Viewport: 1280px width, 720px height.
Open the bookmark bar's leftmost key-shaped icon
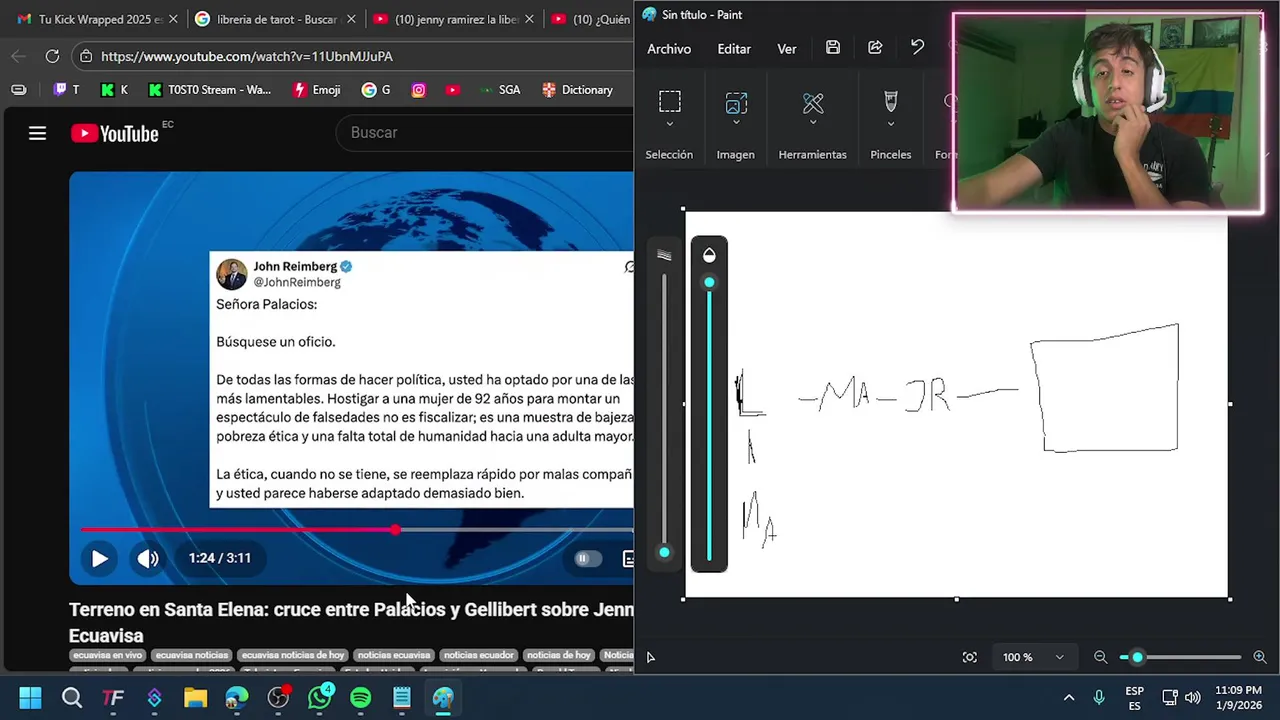(x=18, y=90)
